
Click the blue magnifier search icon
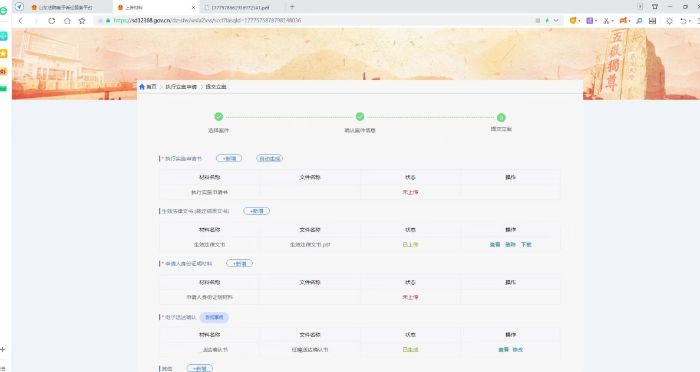639,21
